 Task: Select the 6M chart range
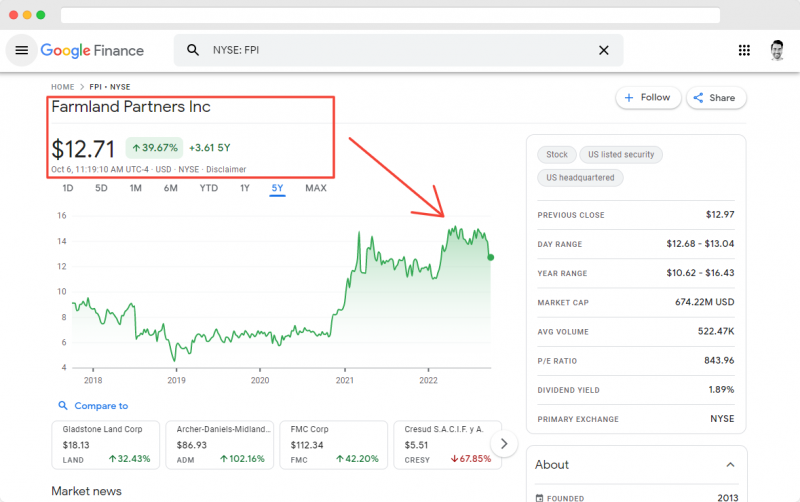[x=170, y=188]
